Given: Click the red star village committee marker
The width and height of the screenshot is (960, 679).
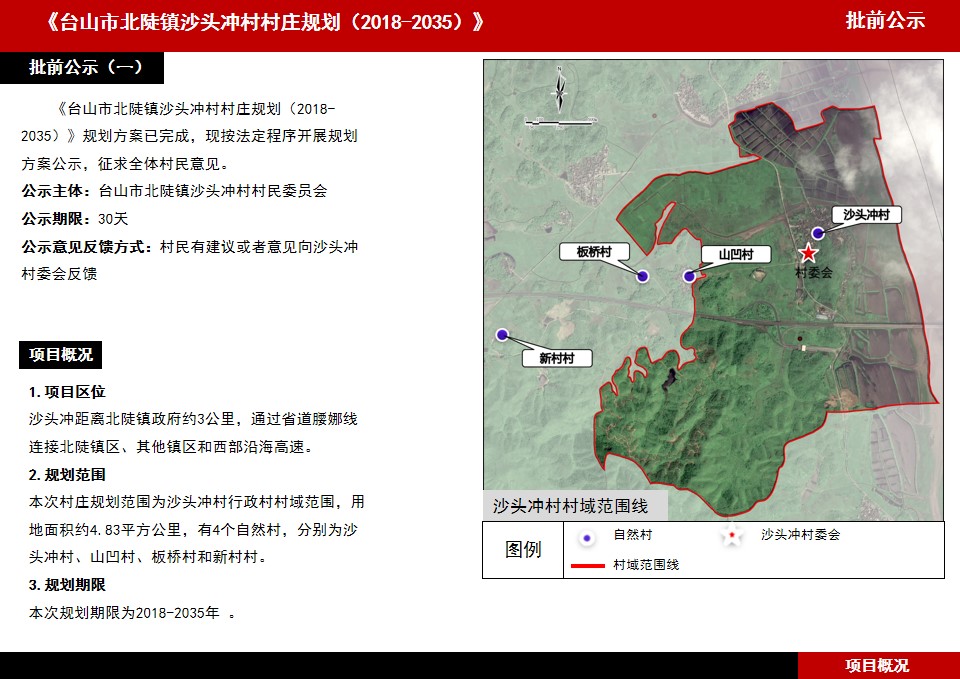Looking at the screenshot, I should click(808, 253).
